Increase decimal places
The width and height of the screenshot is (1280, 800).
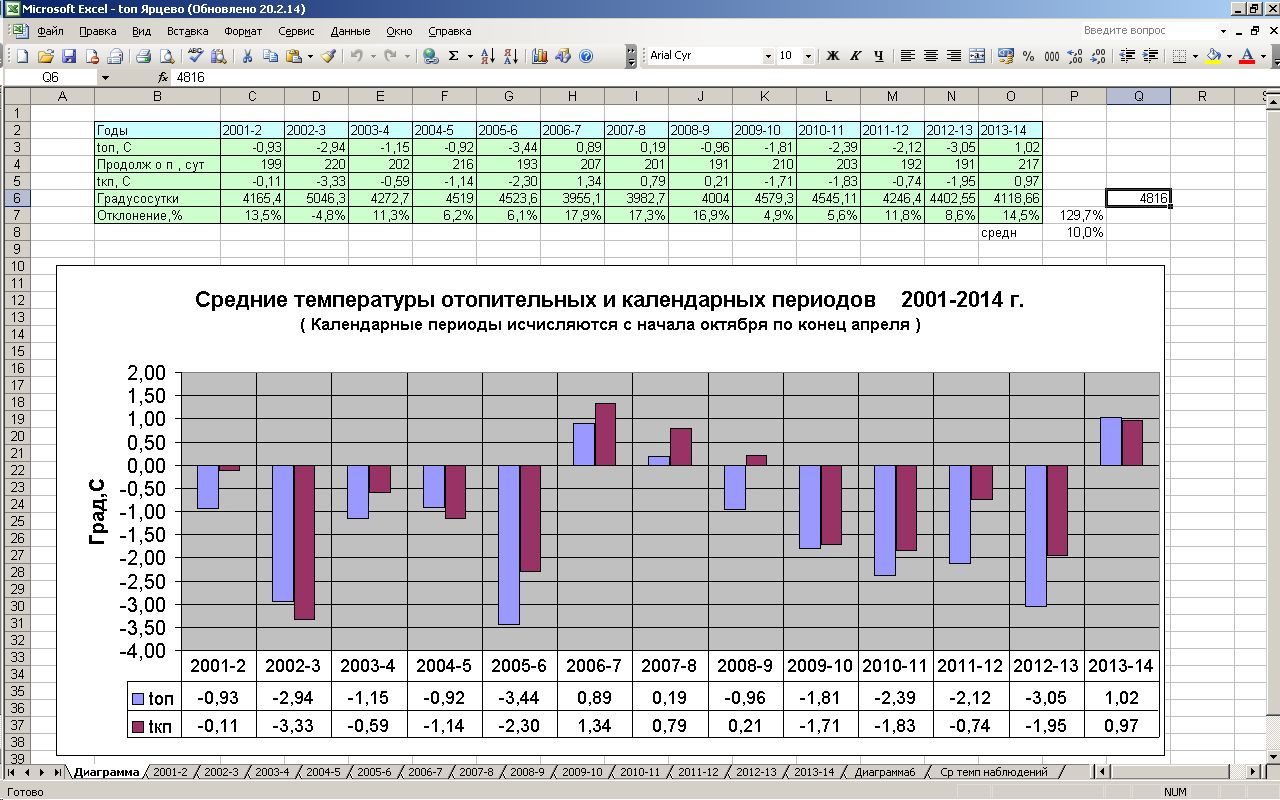click(x=1075, y=56)
